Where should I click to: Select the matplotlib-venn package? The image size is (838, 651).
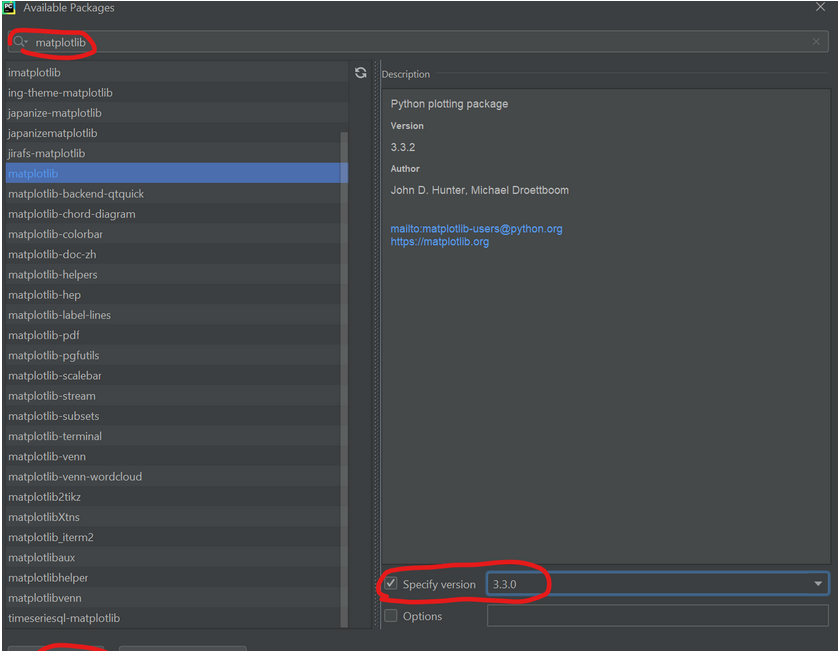(x=176, y=456)
